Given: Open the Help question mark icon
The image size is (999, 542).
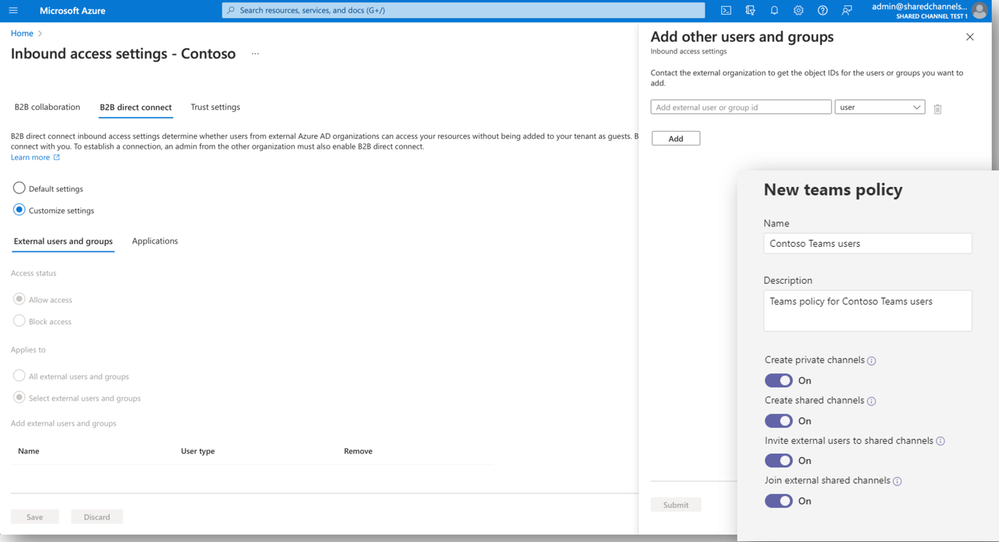Looking at the screenshot, I should point(823,10).
